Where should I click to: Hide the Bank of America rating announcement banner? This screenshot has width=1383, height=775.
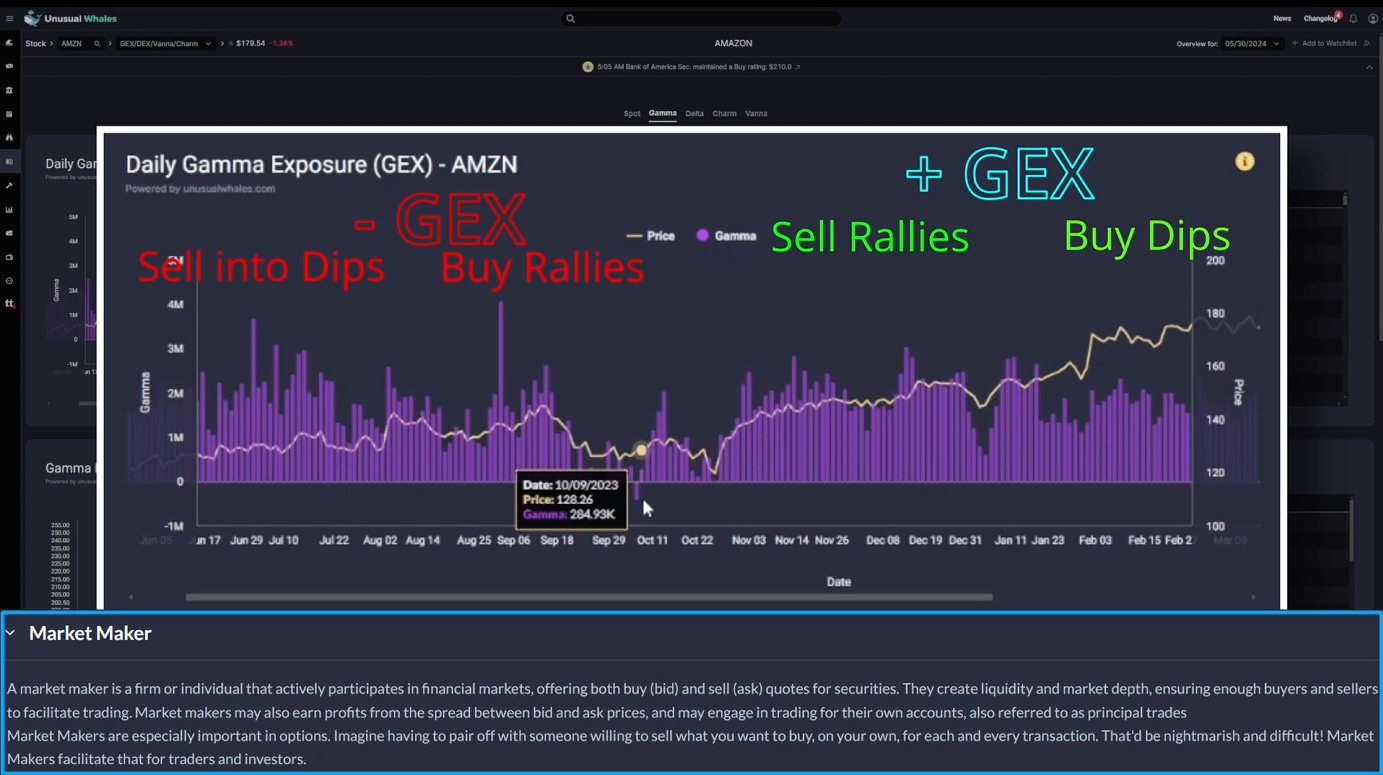click(x=1370, y=66)
